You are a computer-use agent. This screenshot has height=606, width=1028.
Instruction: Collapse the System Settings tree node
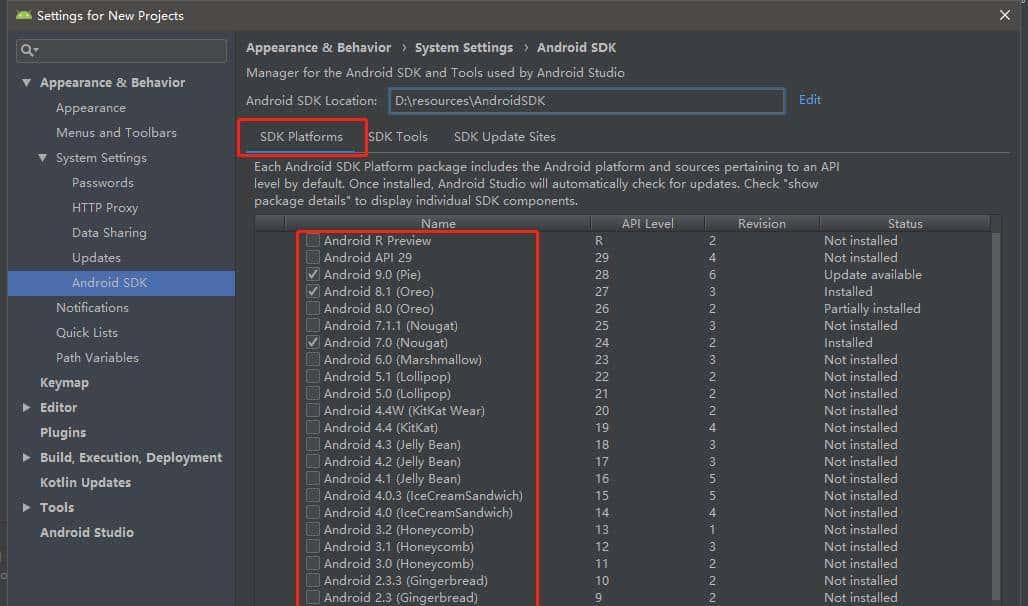(43, 158)
